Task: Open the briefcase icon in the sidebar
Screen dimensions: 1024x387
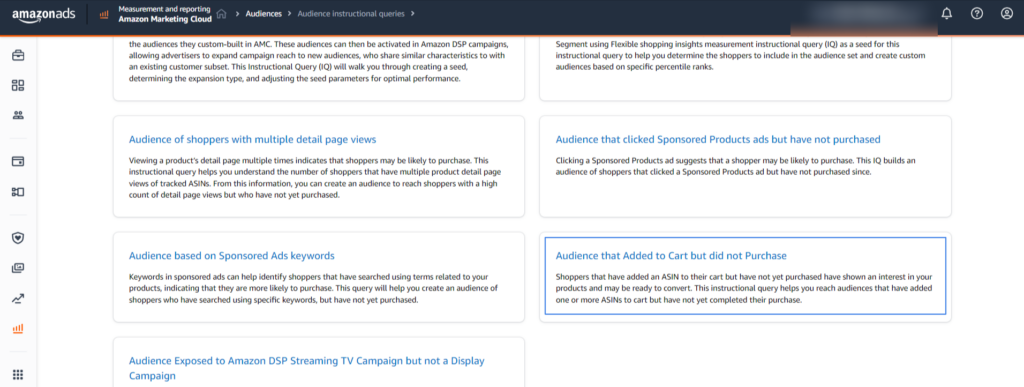Action: pos(18,55)
